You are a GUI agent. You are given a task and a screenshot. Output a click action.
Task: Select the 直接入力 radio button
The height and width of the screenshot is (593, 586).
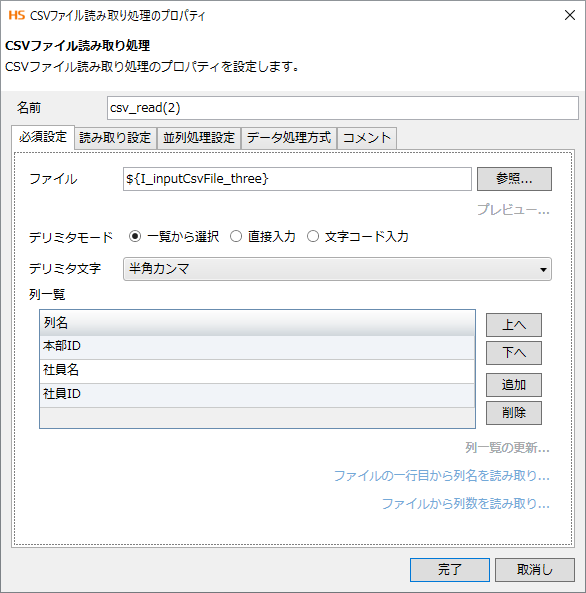click(x=236, y=236)
